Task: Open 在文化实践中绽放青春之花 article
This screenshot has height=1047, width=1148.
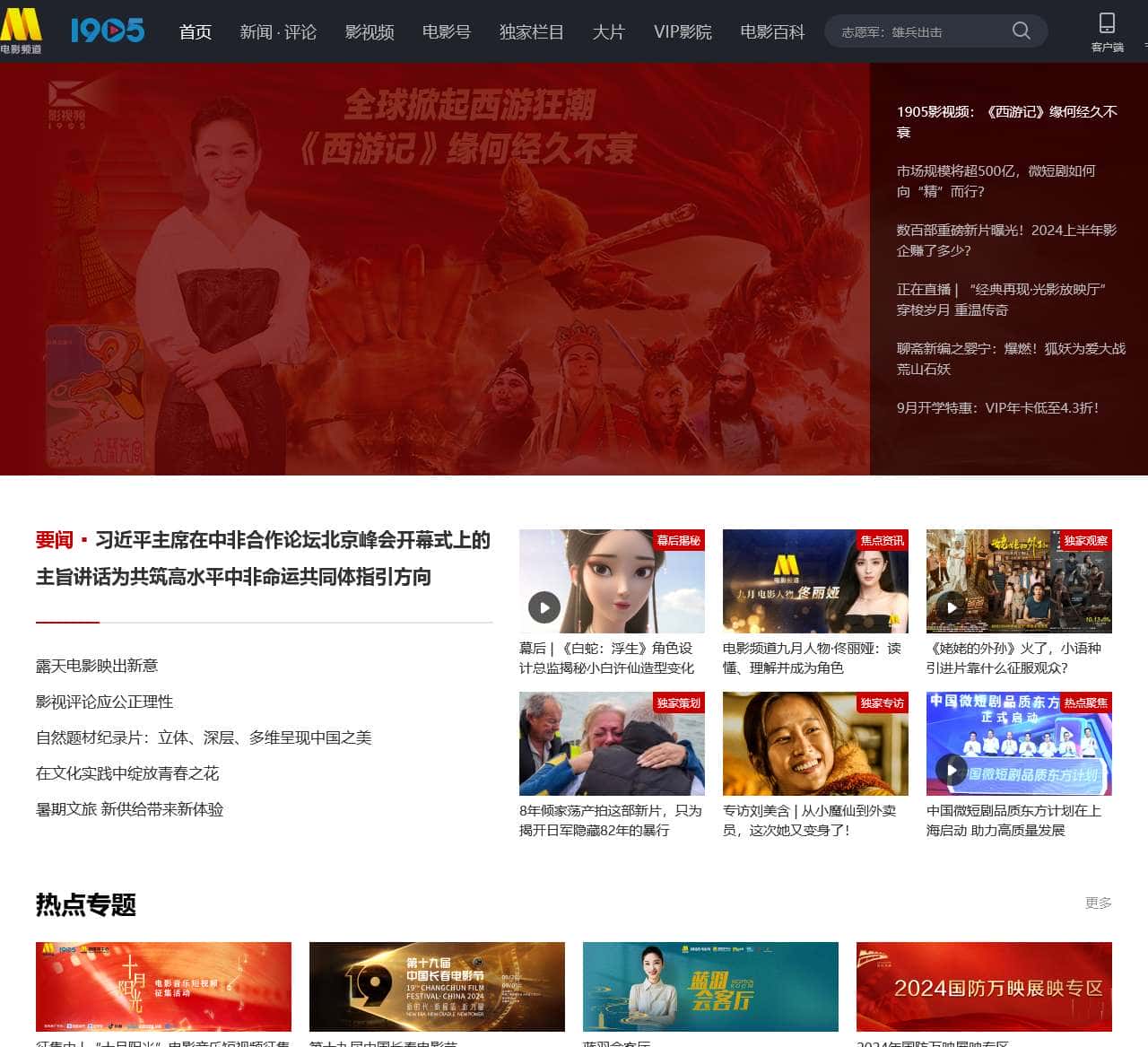Action: pos(127,773)
